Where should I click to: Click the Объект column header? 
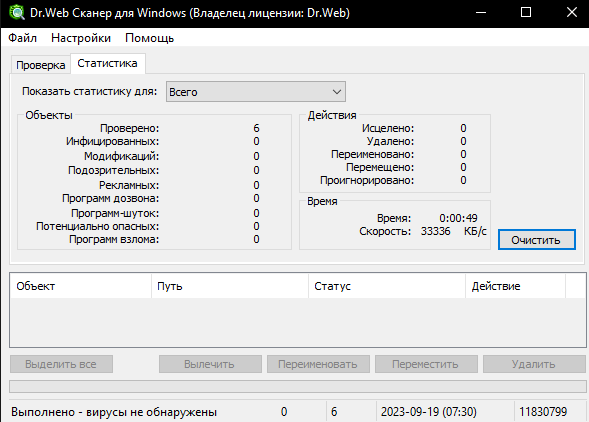pos(81,286)
